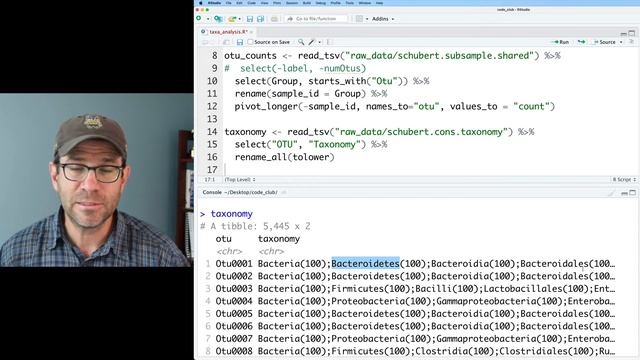Print the current file

tap(274, 19)
